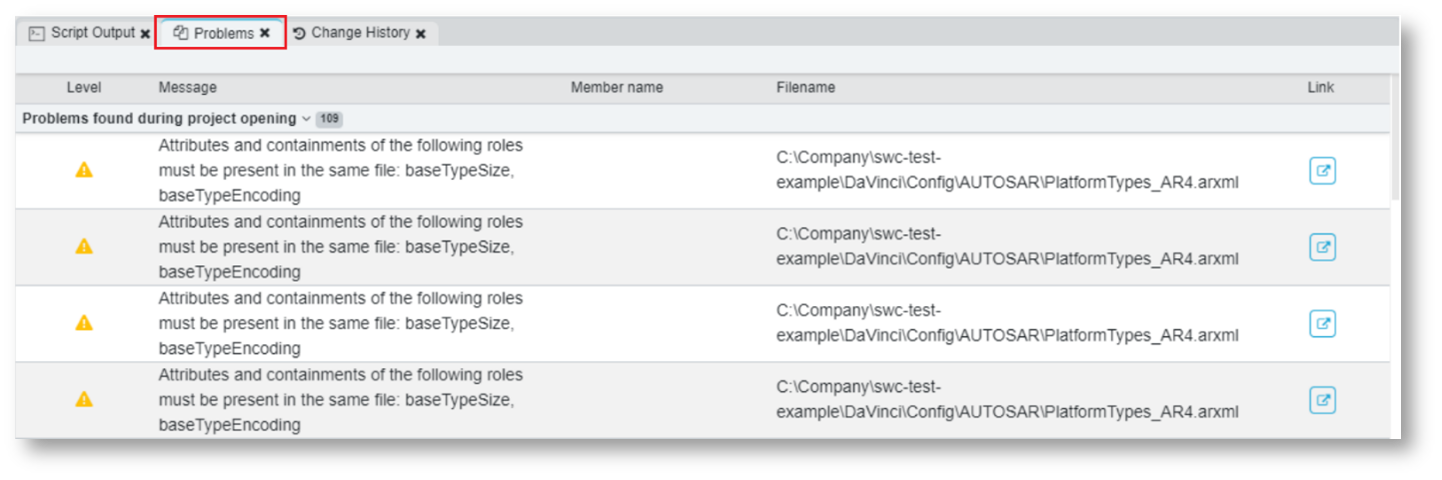Image resolution: width=1442 pixels, height=480 pixels.
Task: Close the Script Output tab
Action: (x=146, y=34)
